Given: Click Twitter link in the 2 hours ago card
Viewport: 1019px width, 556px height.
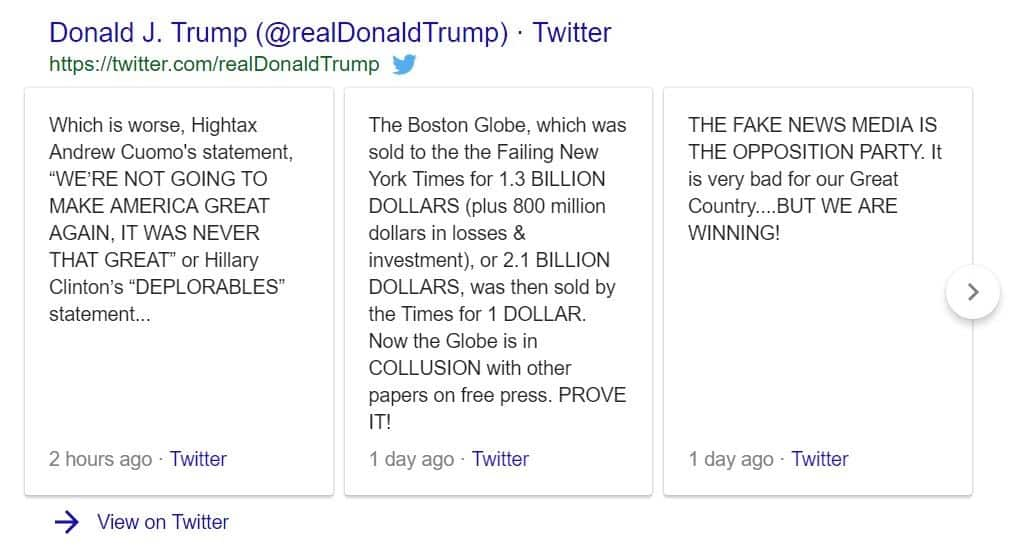Looking at the screenshot, I should tap(198, 459).
